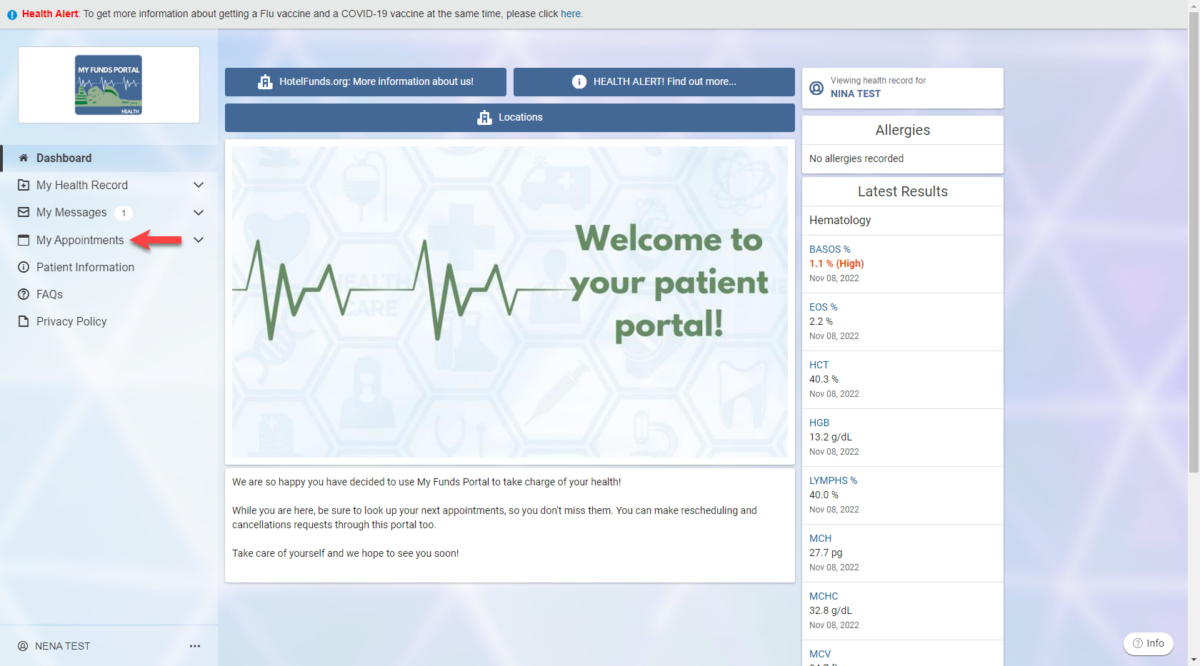
Task: Click the Latest Results heading
Action: (x=903, y=191)
